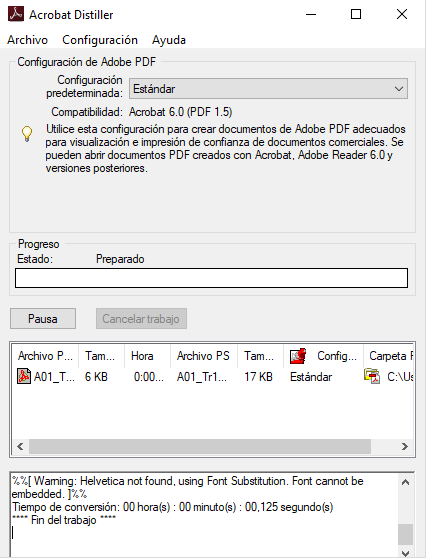Click the PDF folder icon next to C:\Us
The height and width of the screenshot is (558, 426).
pyautogui.click(x=372, y=377)
